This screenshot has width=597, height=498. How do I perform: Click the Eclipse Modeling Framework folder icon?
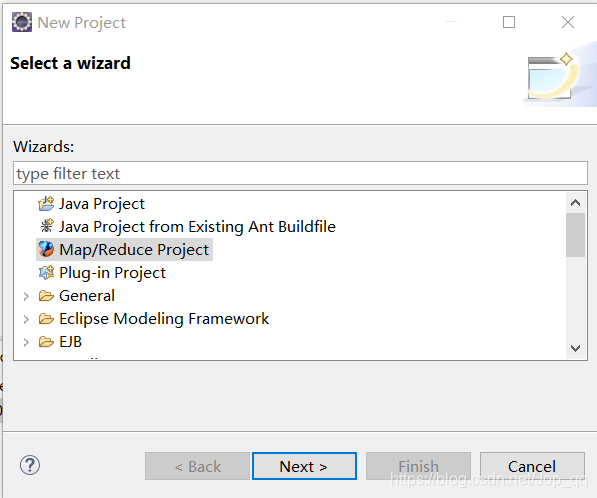[46, 319]
